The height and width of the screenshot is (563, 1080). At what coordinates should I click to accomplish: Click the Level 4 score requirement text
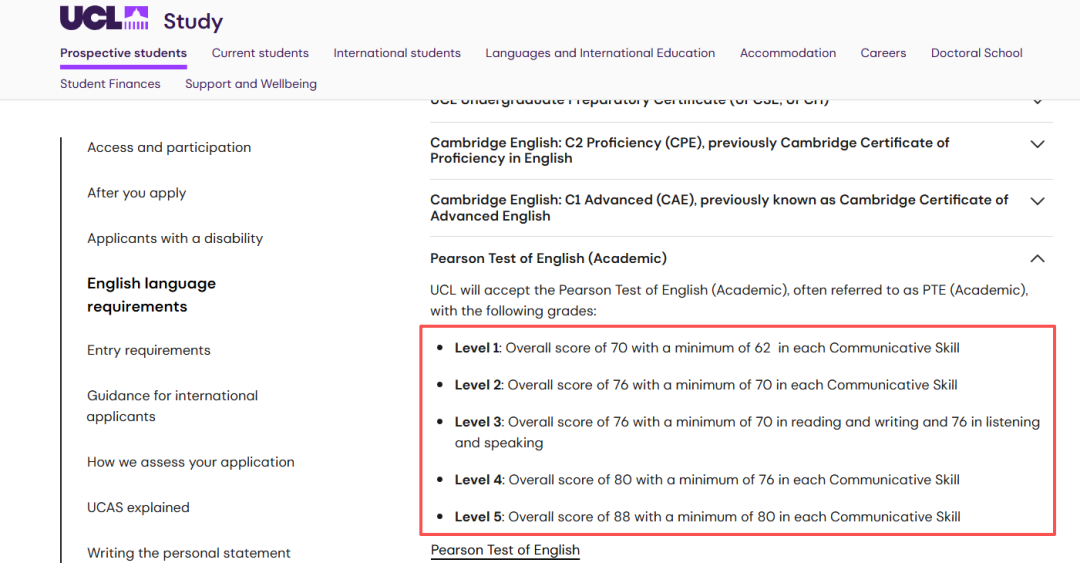point(707,480)
